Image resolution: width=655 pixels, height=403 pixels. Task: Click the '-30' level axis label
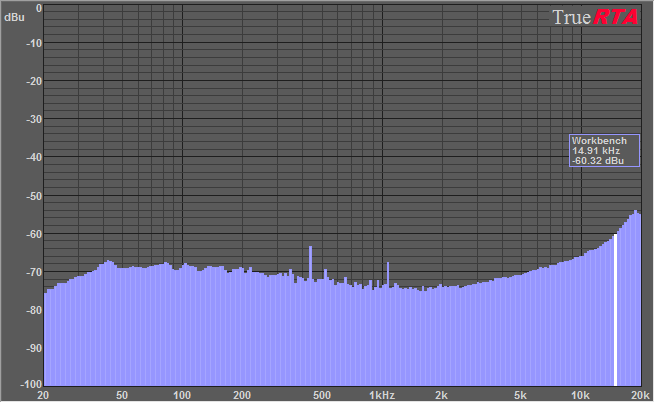[x=34, y=119]
